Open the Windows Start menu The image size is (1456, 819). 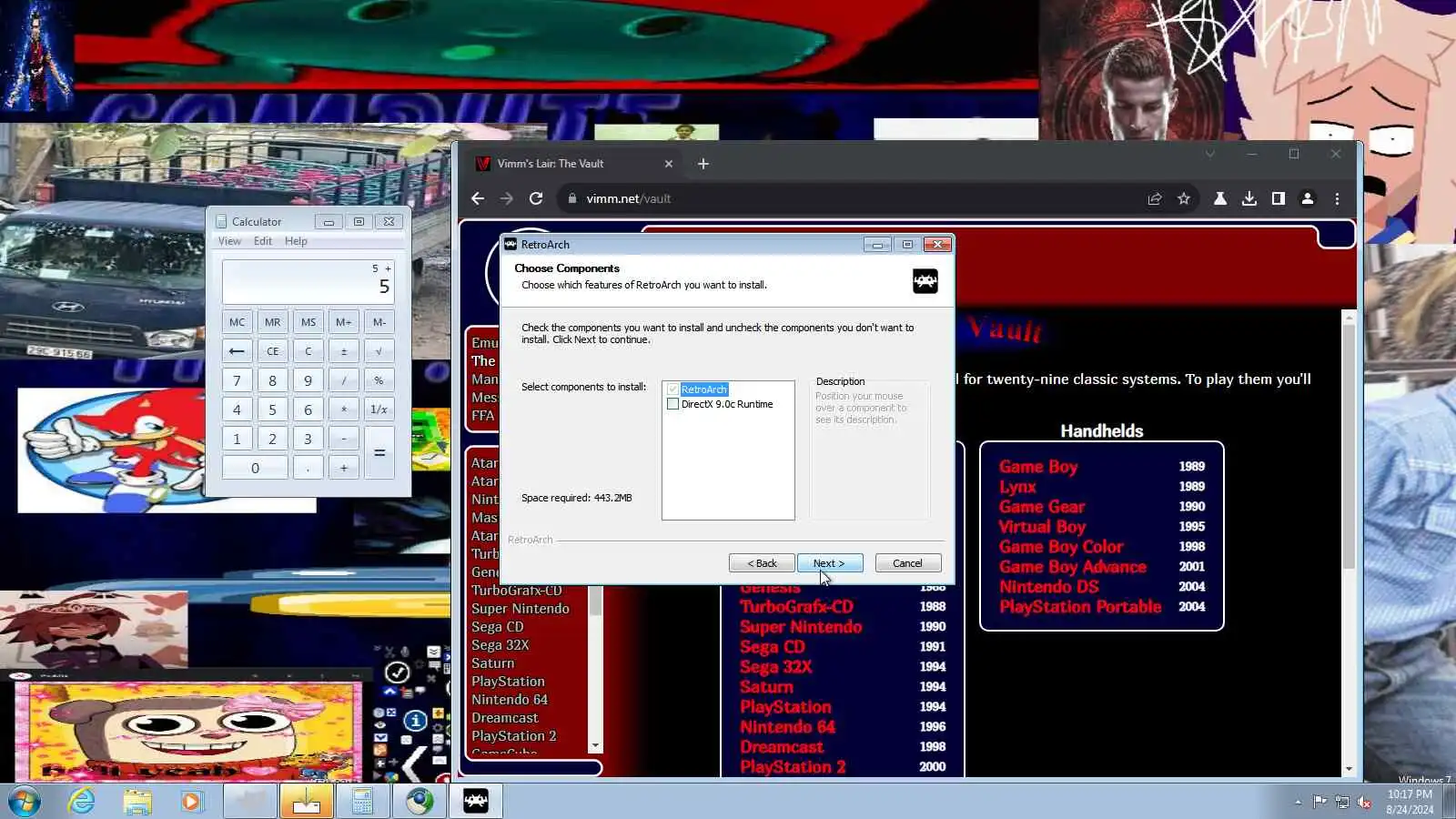point(25,801)
